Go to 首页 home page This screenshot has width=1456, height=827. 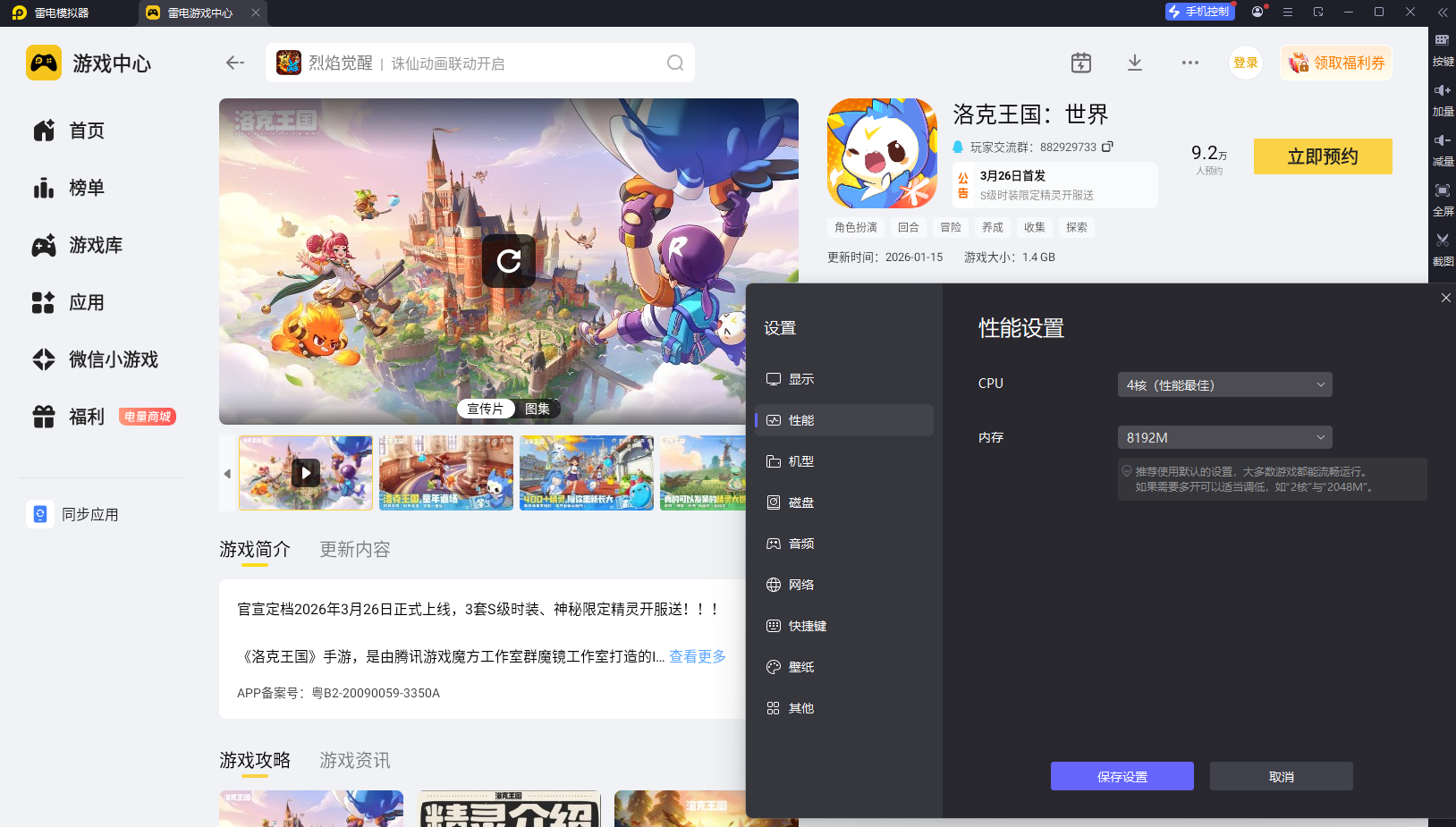[69, 131]
